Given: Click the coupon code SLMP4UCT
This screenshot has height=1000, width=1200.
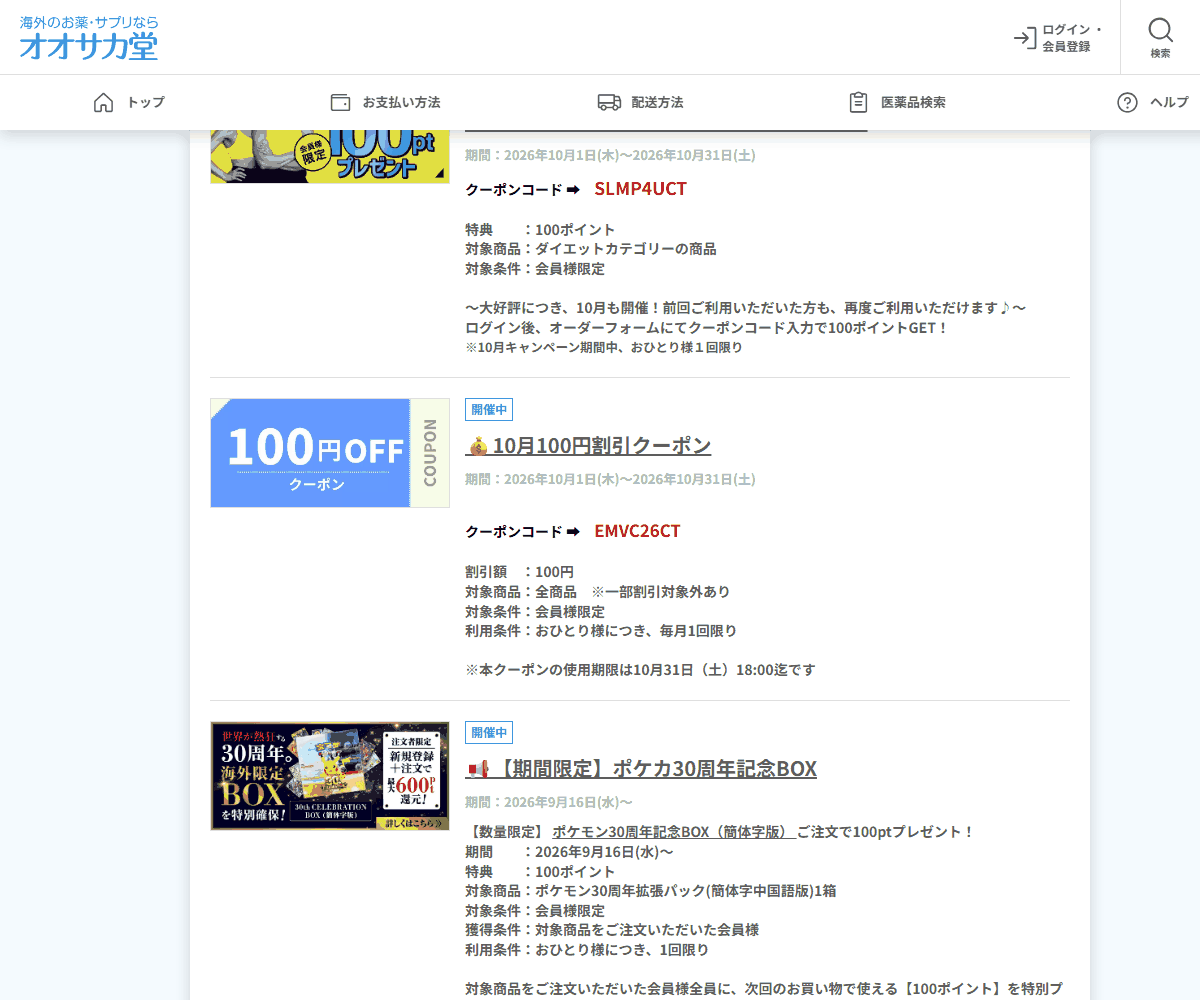Looking at the screenshot, I should (640, 189).
